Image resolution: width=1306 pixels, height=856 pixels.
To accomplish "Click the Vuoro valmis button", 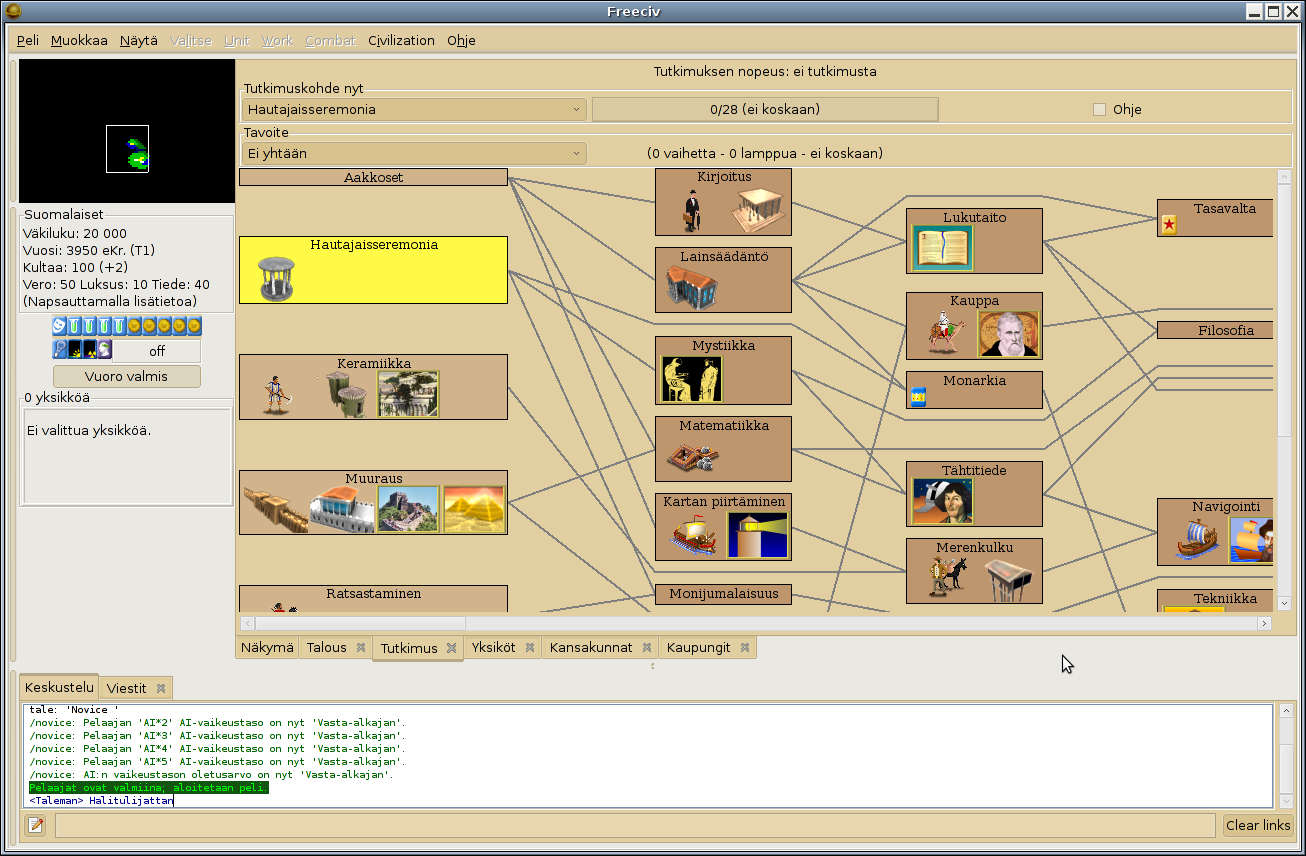I will tap(127, 376).
